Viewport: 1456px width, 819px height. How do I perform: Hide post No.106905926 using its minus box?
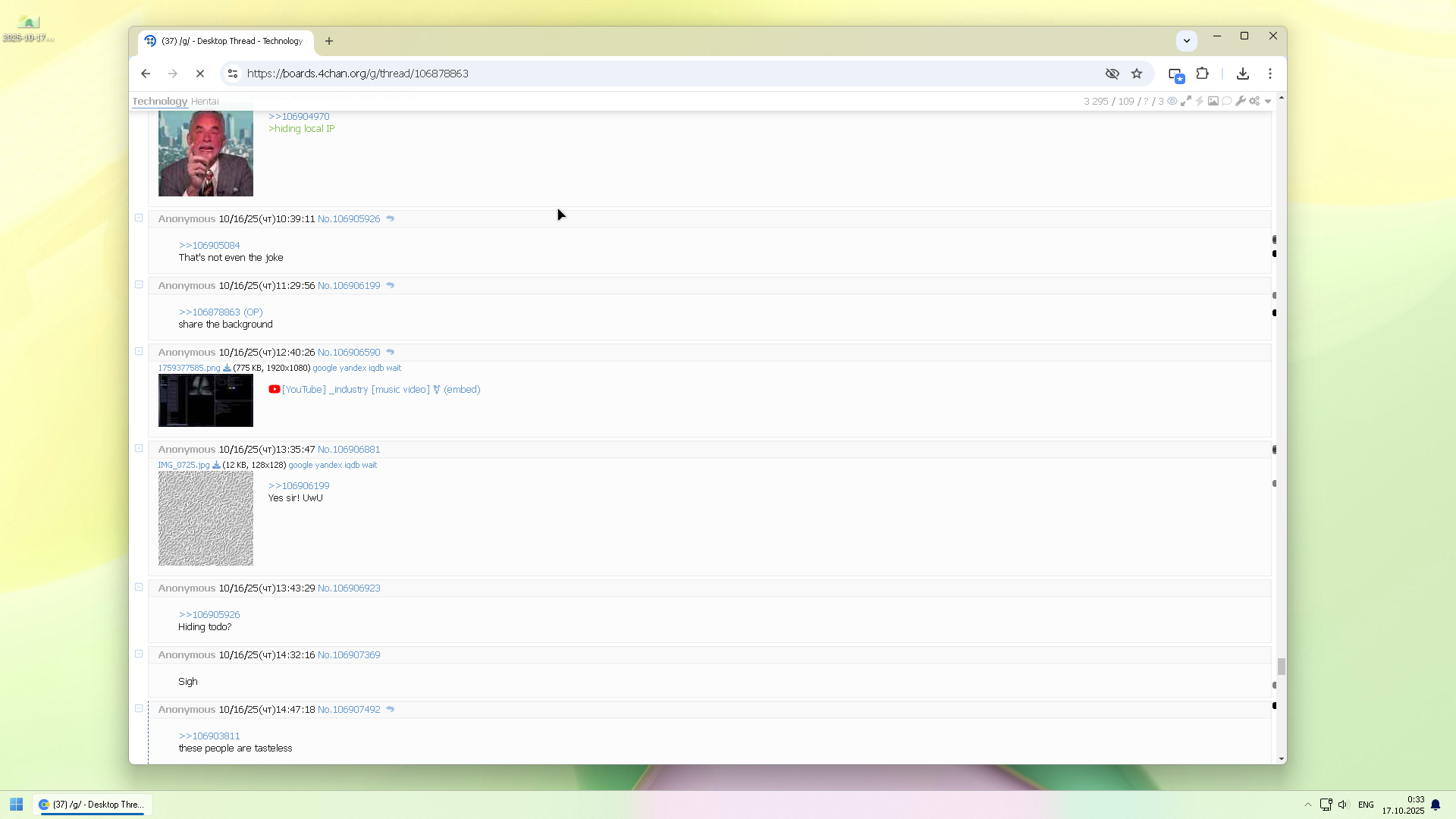click(139, 218)
